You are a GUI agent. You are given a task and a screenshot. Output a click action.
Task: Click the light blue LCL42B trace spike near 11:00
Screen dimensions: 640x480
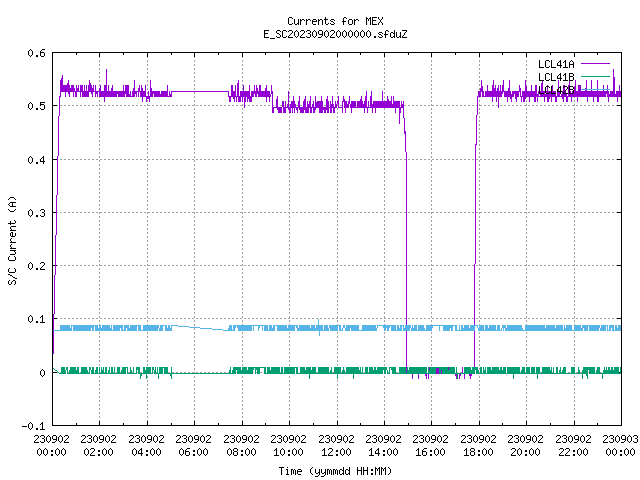[x=319, y=327]
